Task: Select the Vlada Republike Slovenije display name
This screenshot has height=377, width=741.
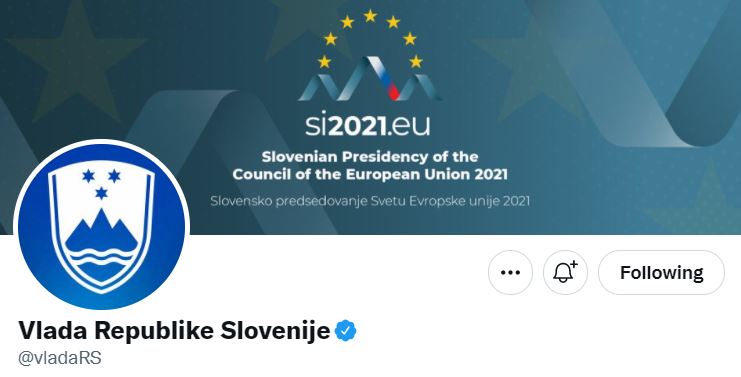Action: click(174, 330)
